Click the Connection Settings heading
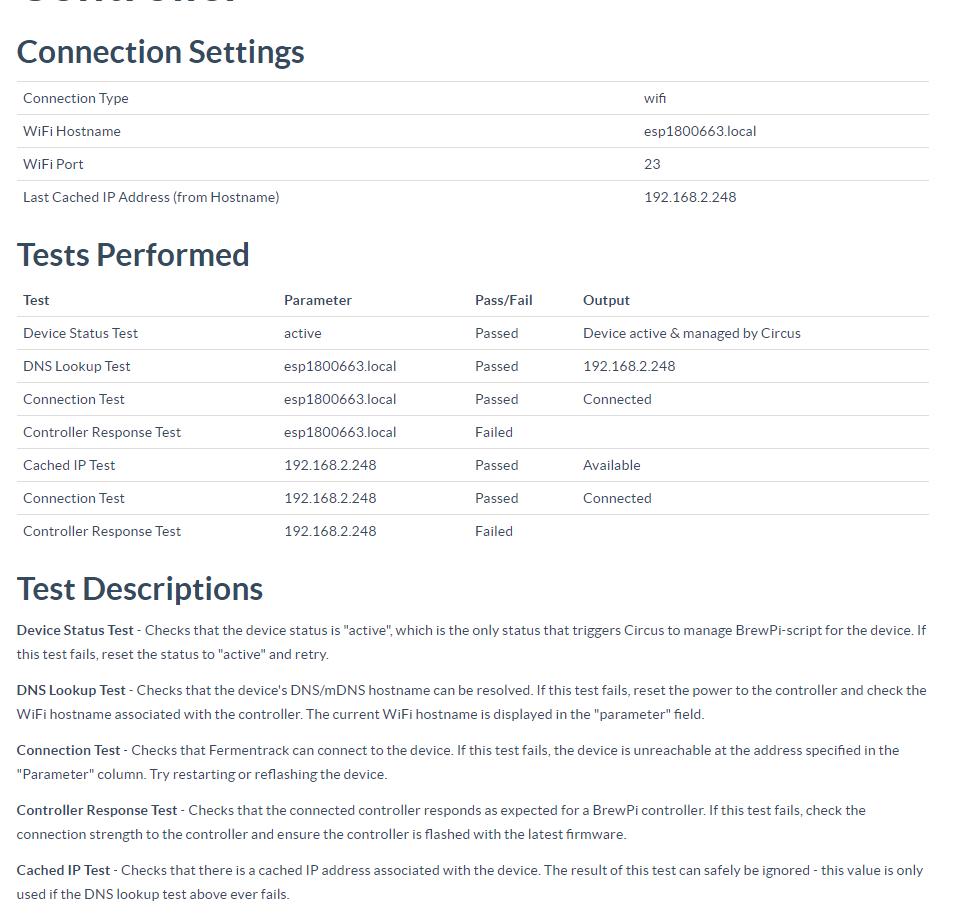959x901 pixels. [x=160, y=52]
